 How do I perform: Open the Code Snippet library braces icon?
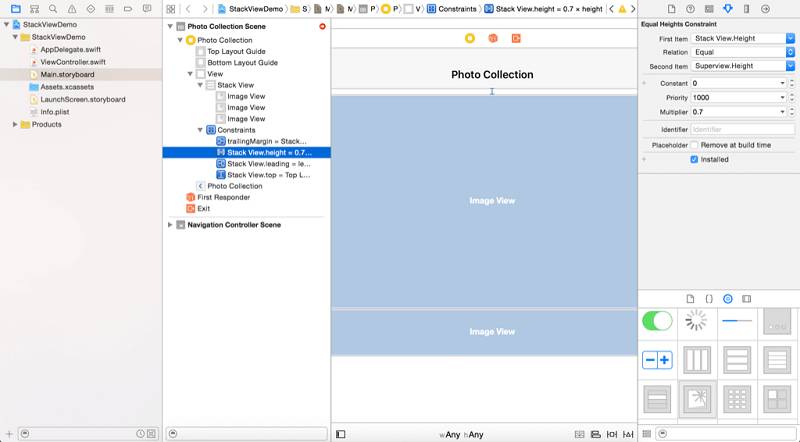(709, 299)
